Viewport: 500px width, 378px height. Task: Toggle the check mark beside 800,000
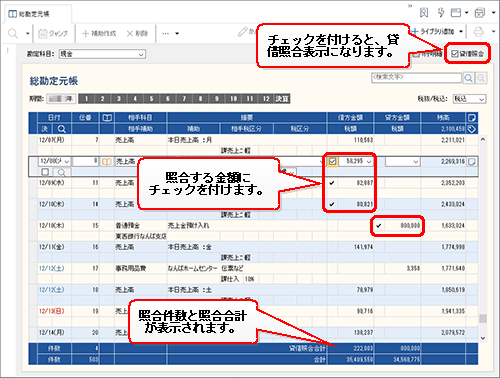click(379, 226)
